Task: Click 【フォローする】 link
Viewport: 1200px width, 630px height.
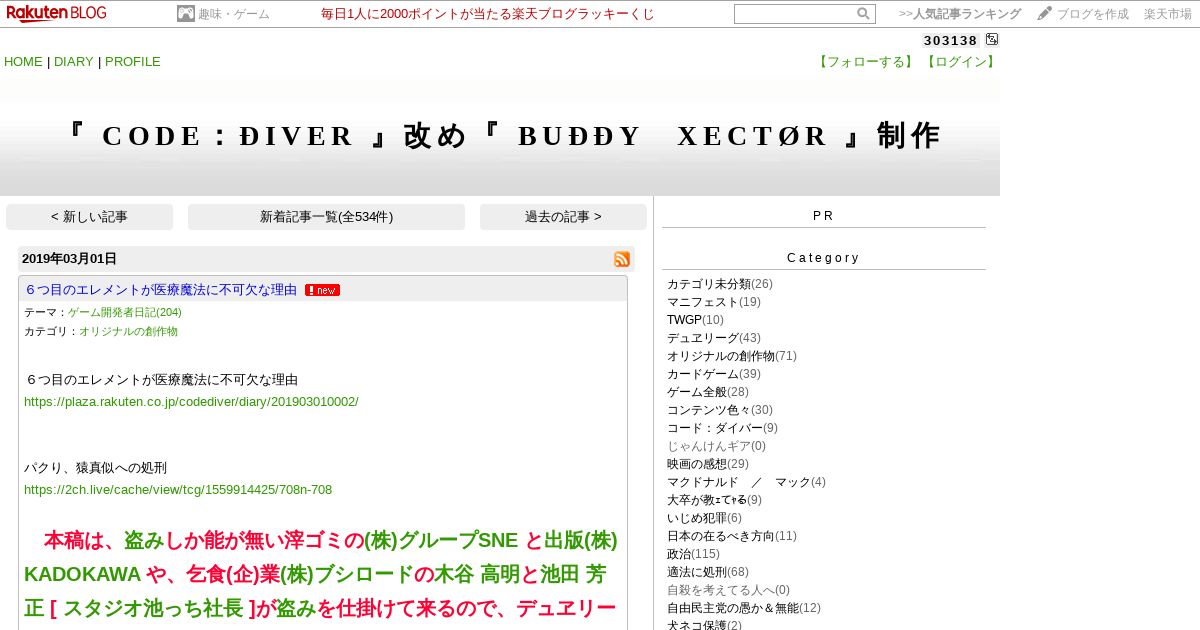Action: tap(867, 62)
